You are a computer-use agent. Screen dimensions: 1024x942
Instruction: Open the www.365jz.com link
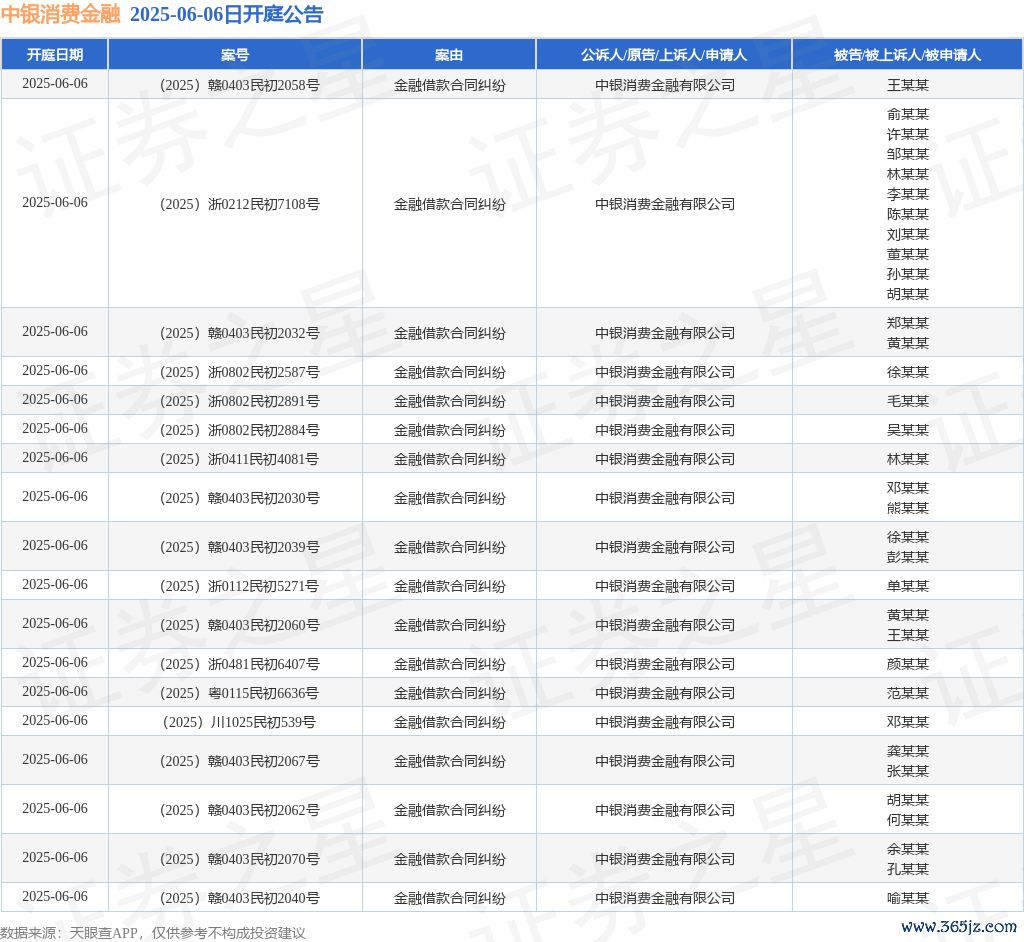coord(959,926)
